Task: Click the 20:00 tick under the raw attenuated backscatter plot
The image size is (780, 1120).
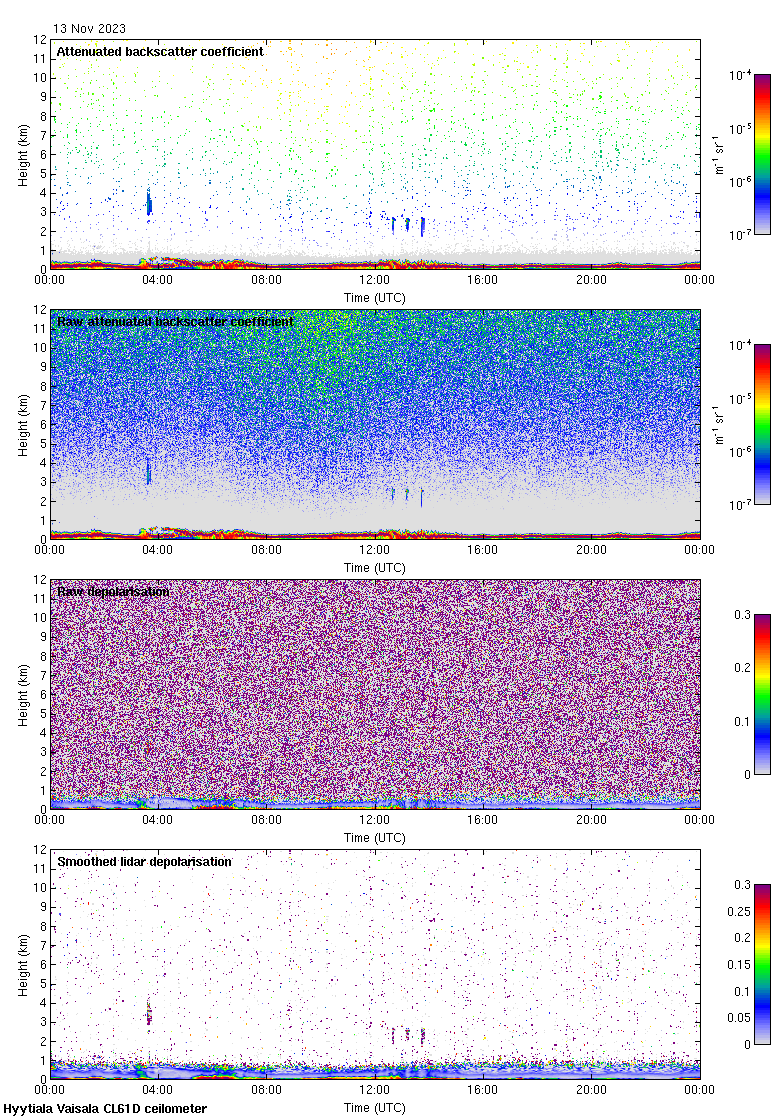Action: [x=591, y=551]
